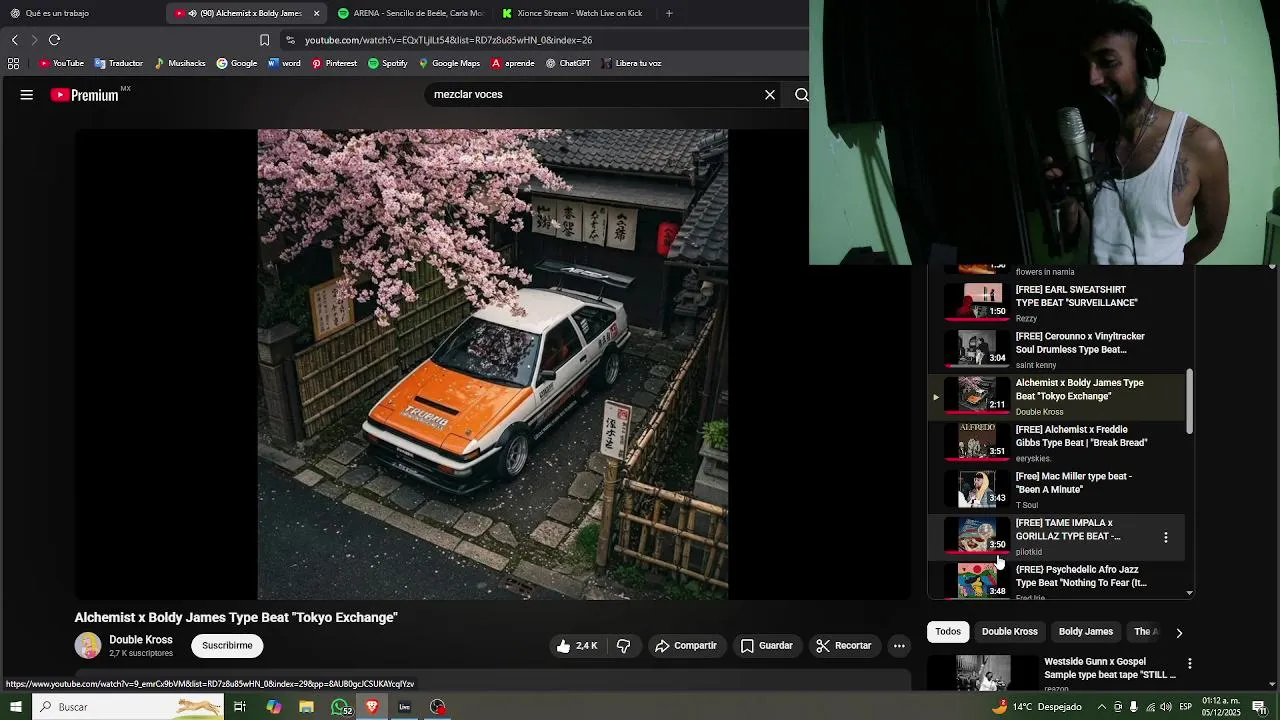This screenshot has width=1280, height=720.
Task: Switch to Qué es un trabajo tab
Action: [x=80, y=13]
